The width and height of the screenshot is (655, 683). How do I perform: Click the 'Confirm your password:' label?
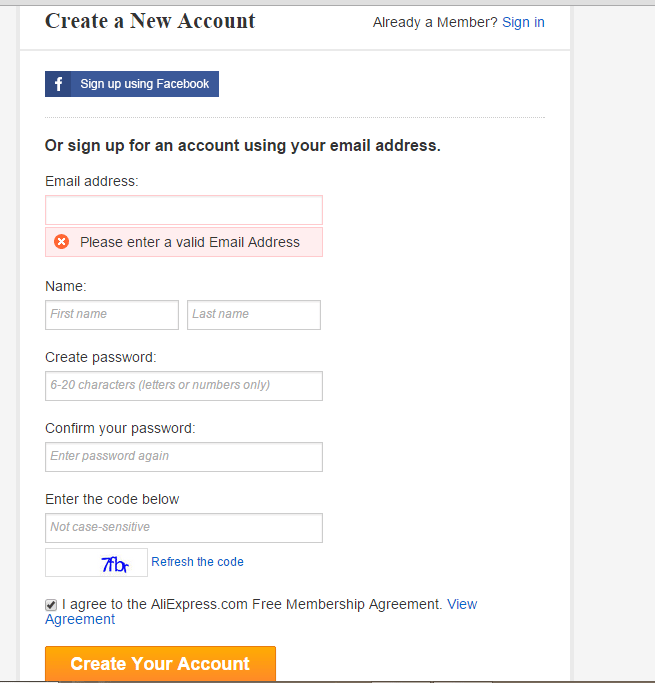click(x=120, y=428)
